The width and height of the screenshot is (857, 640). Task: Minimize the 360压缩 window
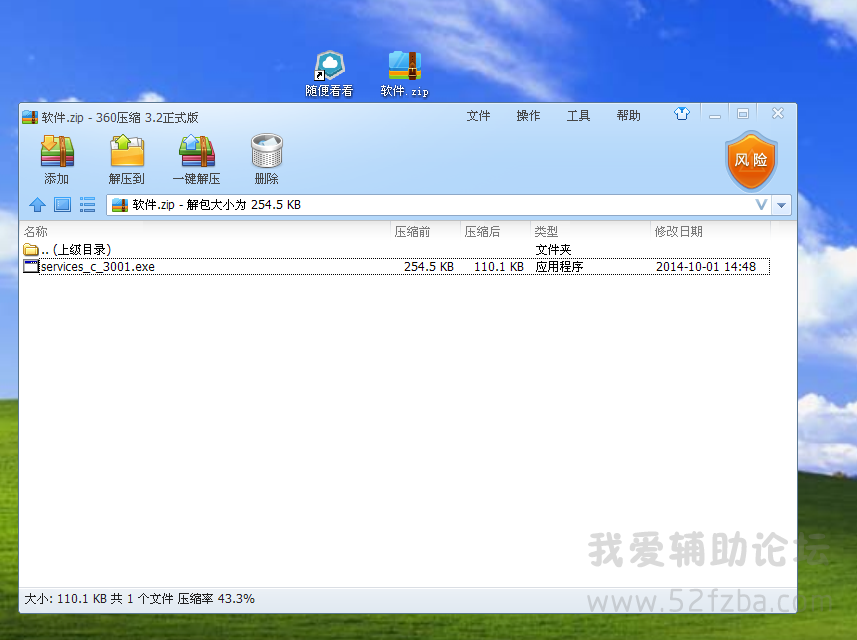(x=715, y=114)
